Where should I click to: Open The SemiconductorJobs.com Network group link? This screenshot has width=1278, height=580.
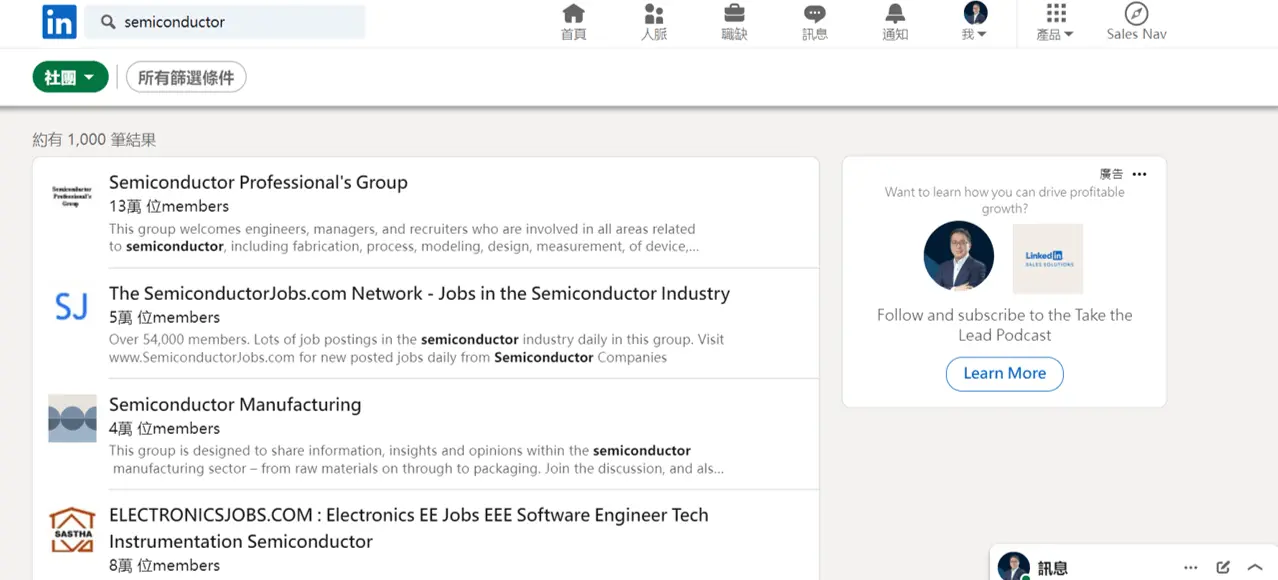point(419,293)
